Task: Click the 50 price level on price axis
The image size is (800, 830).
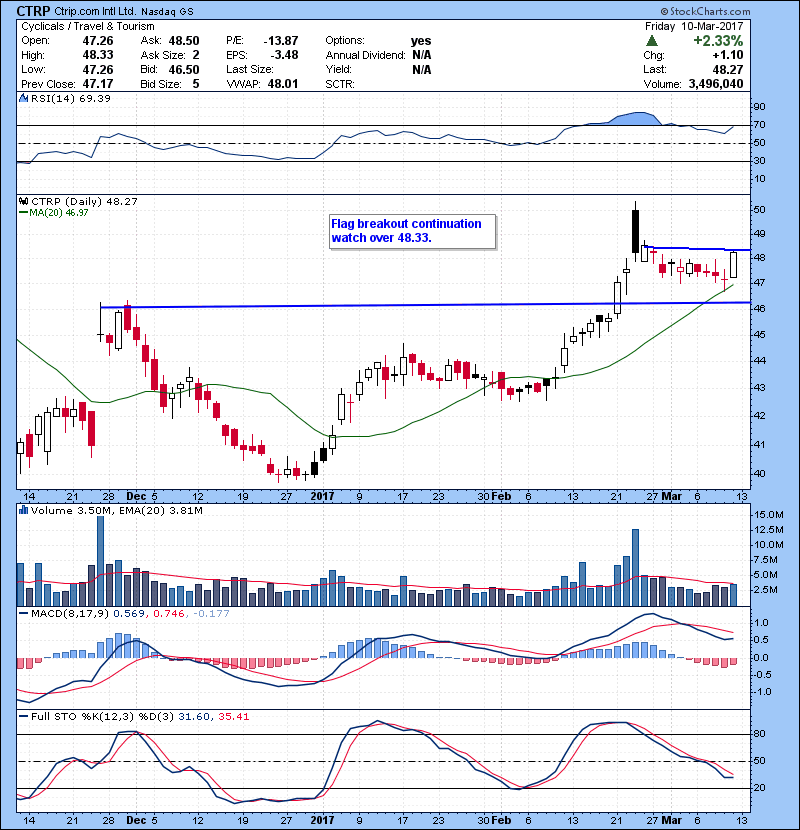Action: click(x=760, y=210)
